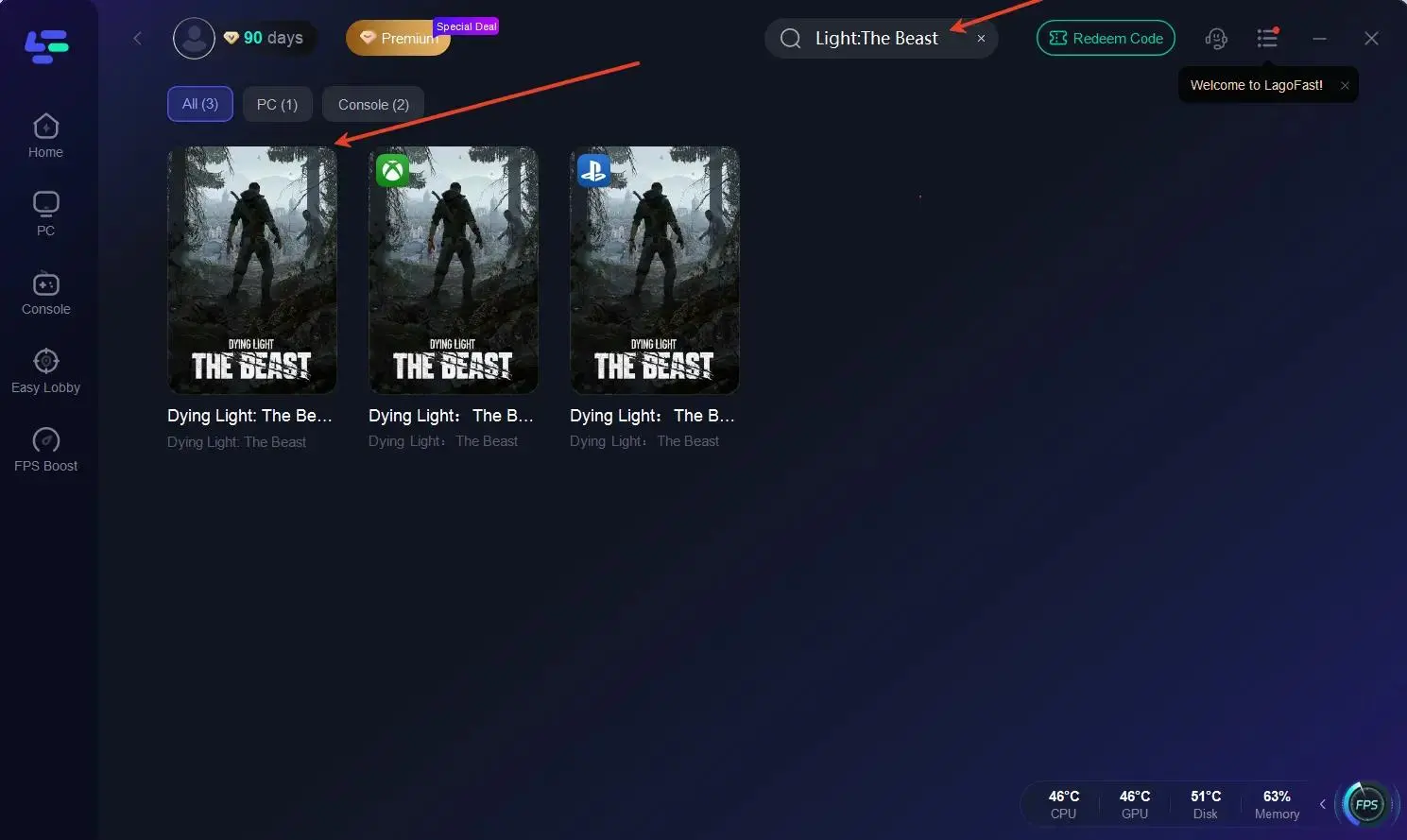Viewport: 1407px width, 840px height.
Task: Dismiss the Welcome to LagoFast tooltip
Action: click(x=1345, y=85)
